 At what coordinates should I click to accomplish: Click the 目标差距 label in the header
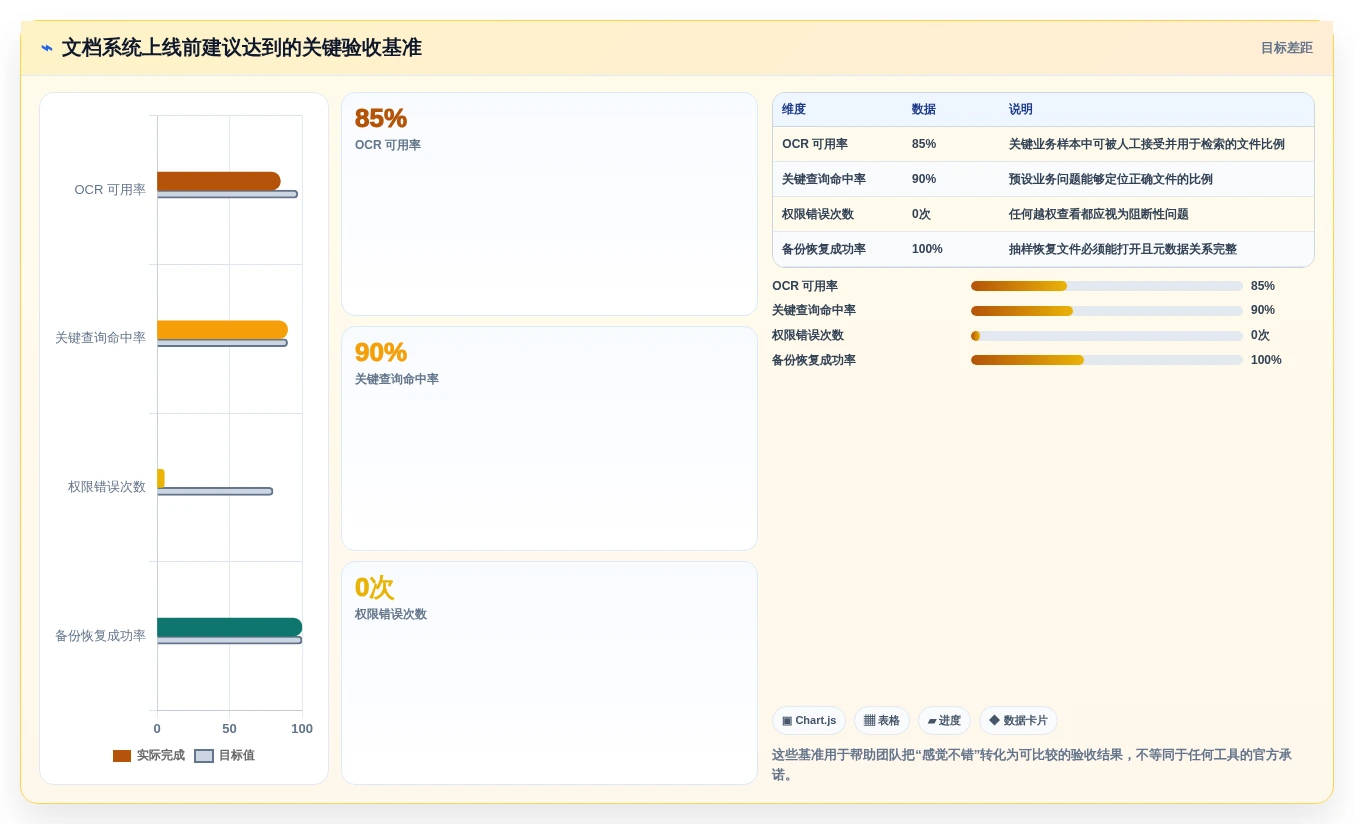[1286, 48]
